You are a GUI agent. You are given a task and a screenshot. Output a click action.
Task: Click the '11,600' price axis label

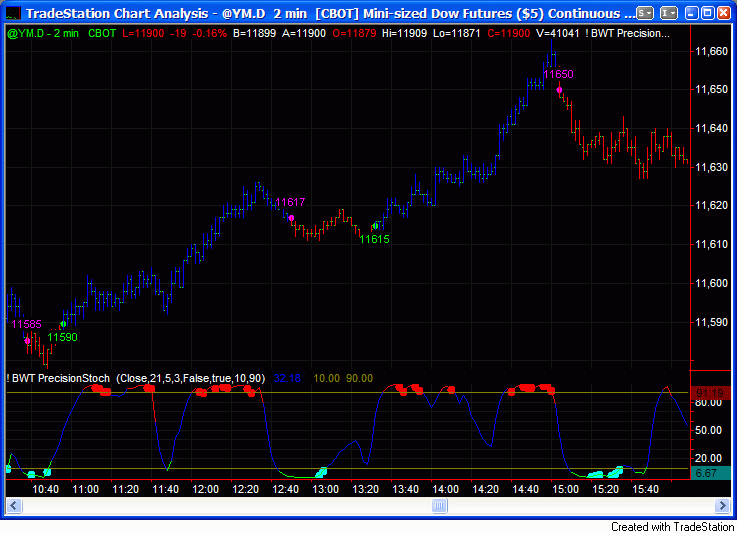711,283
